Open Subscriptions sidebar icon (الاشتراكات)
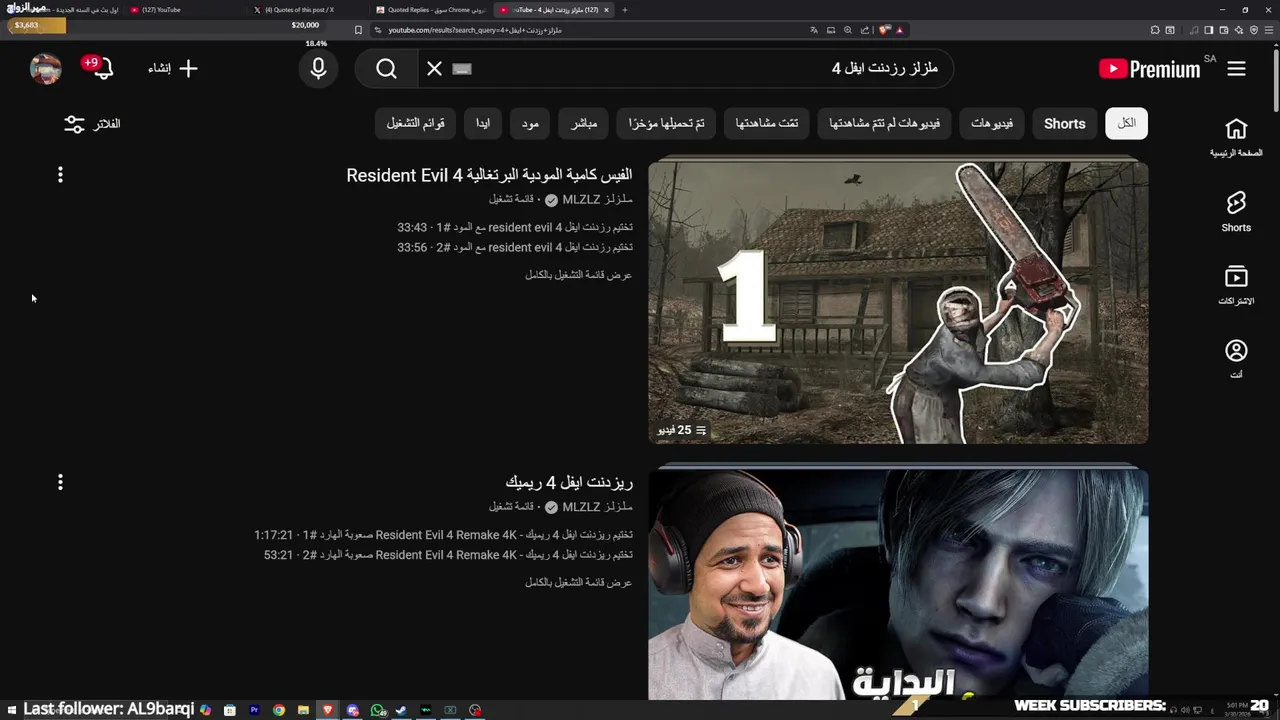The width and height of the screenshot is (1280, 720). pyautogui.click(x=1236, y=285)
